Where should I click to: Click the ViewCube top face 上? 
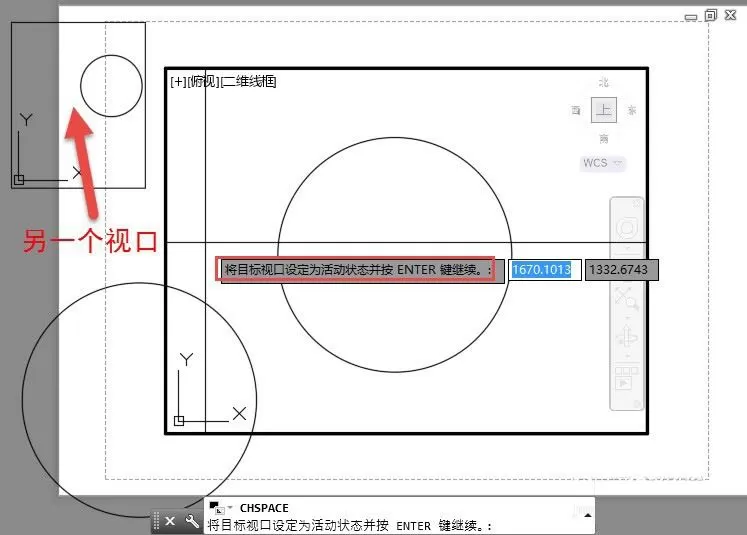604,110
